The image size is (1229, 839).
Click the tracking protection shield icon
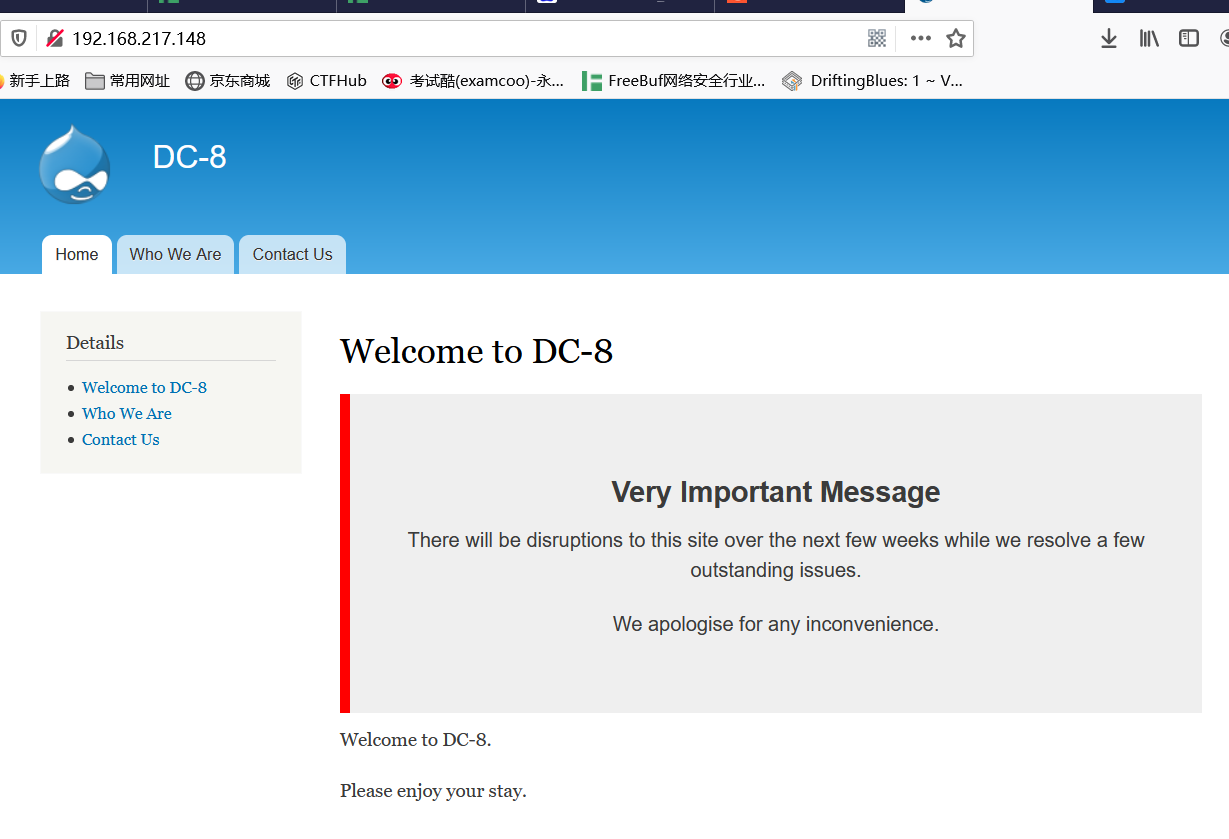(x=19, y=39)
